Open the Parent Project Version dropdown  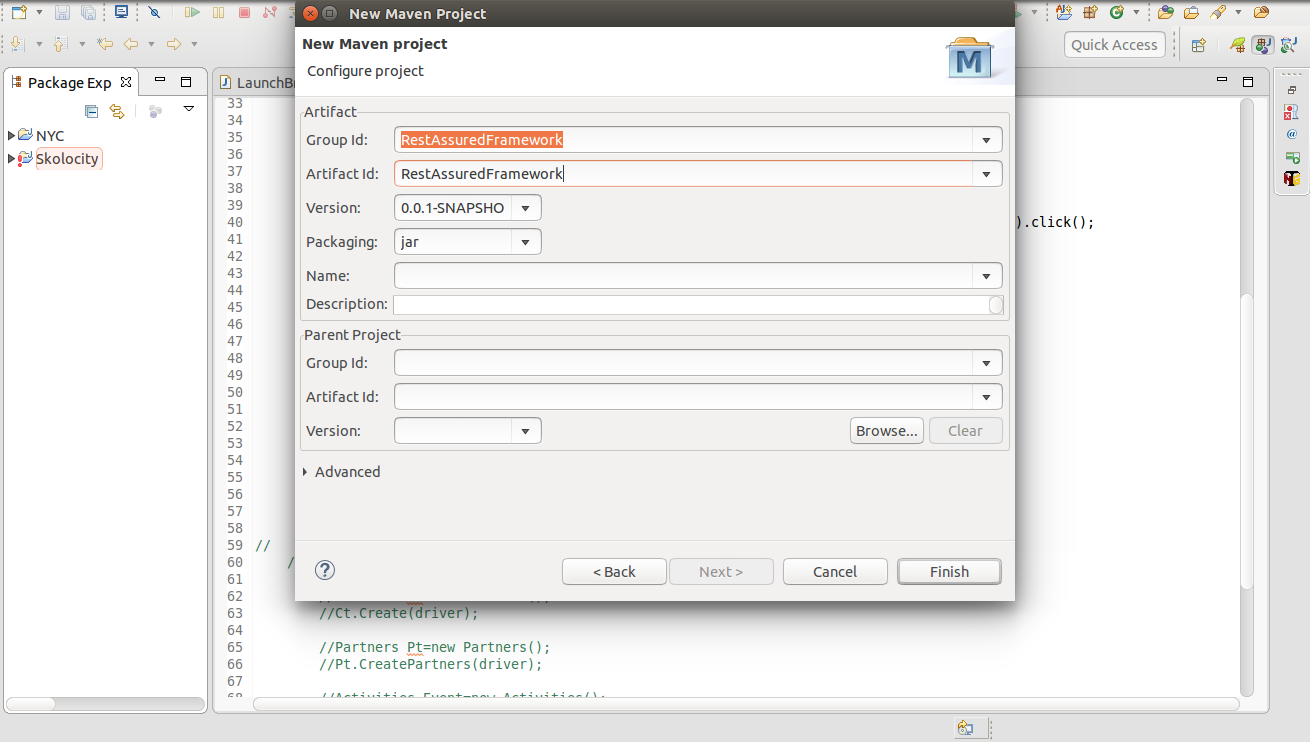click(x=527, y=431)
